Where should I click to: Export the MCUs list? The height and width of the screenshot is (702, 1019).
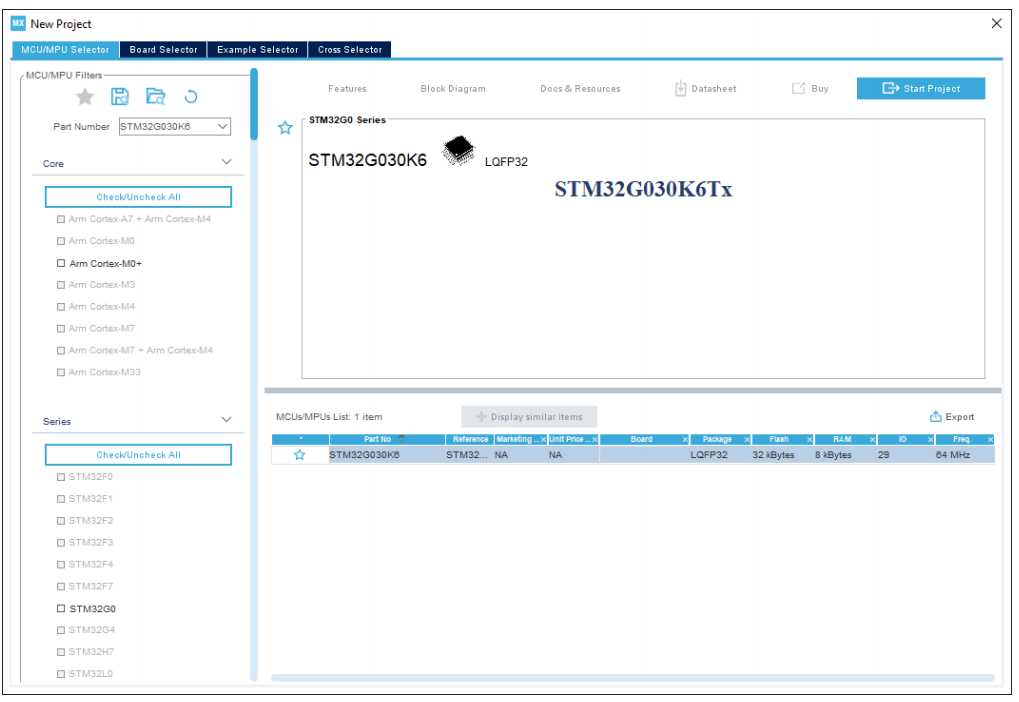click(954, 416)
